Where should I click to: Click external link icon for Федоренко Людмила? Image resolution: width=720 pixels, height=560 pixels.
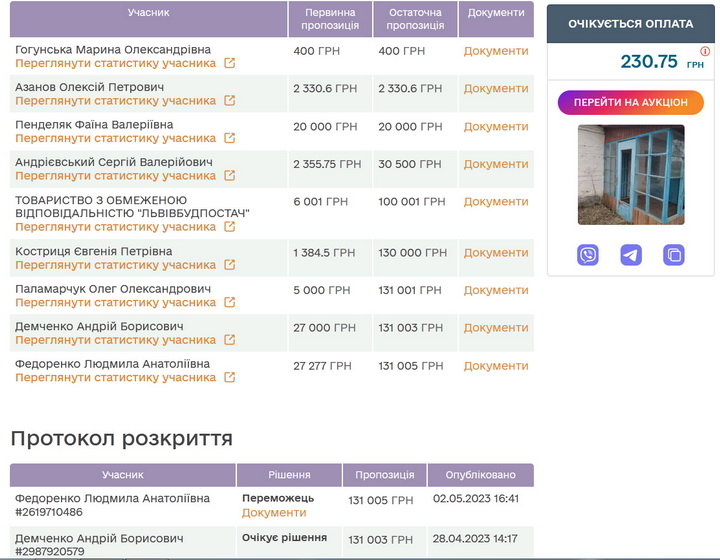(x=230, y=378)
